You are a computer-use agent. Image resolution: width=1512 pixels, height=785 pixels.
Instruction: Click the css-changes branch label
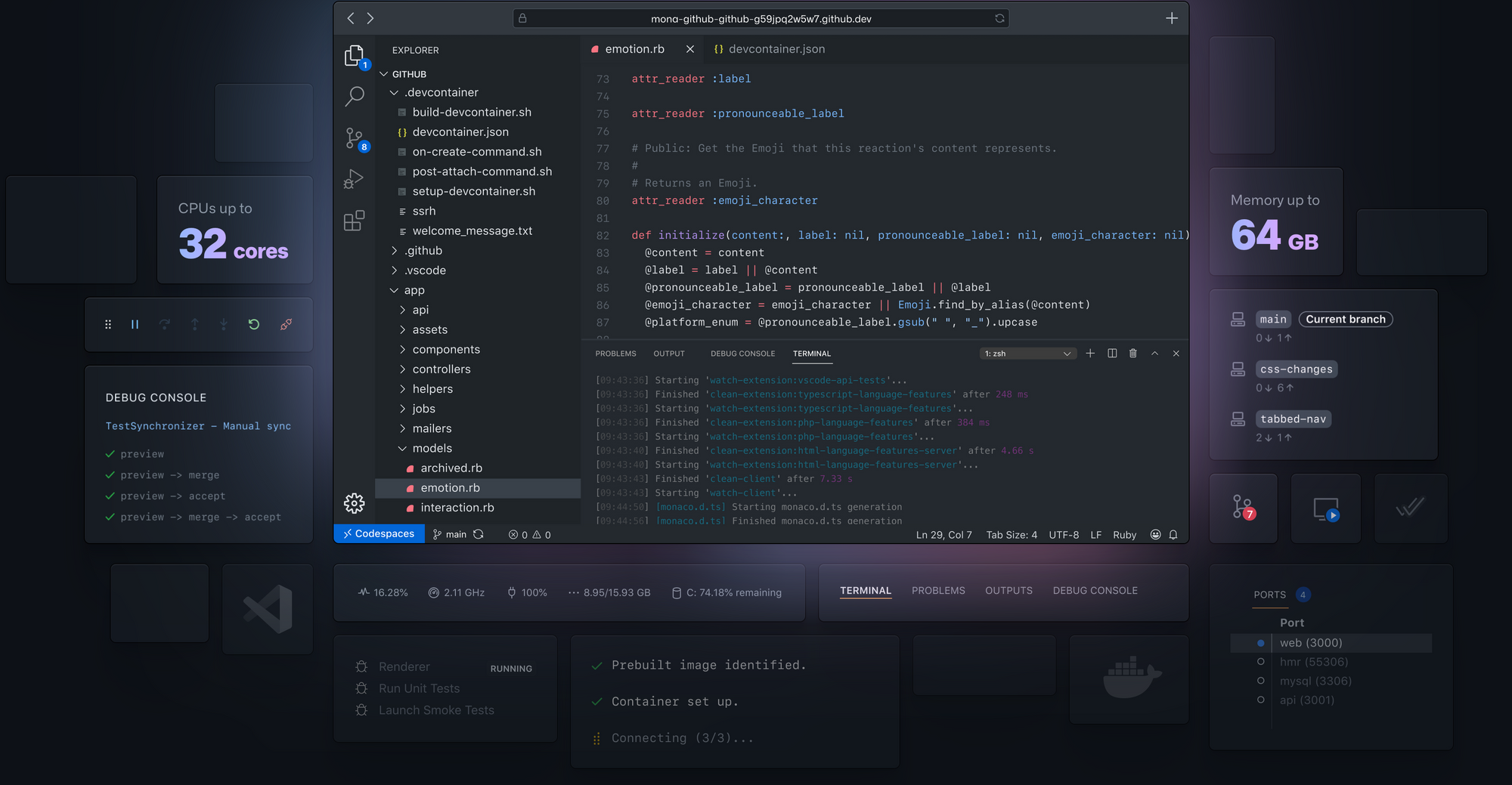[x=1297, y=369]
